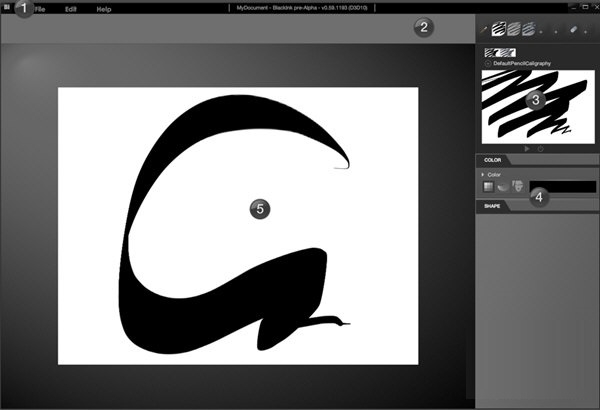The width and height of the screenshot is (600, 410).
Task: Click the power icon below brush preview
Action: [541, 149]
